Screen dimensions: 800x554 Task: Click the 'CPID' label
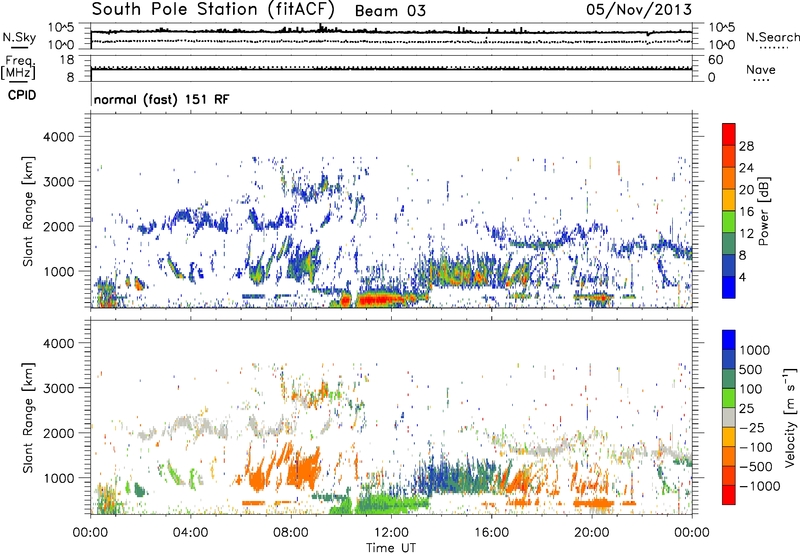tap(22, 95)
